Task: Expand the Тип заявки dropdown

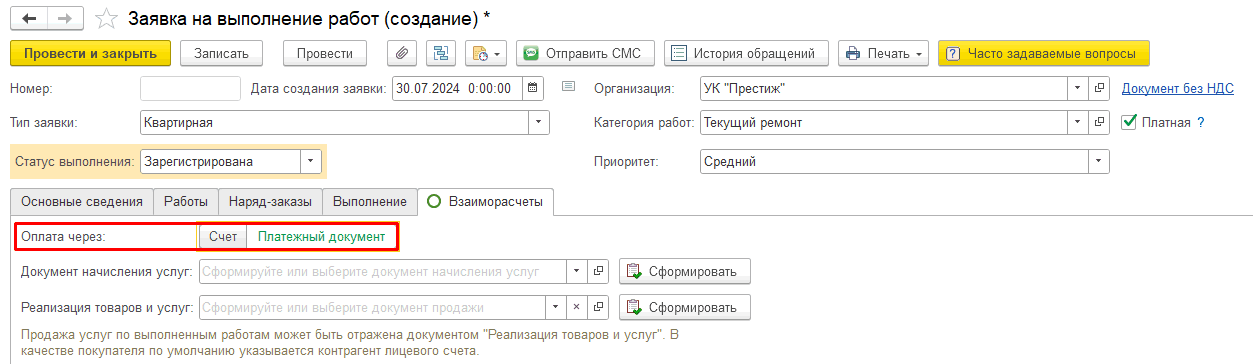Action: (539, 123)
